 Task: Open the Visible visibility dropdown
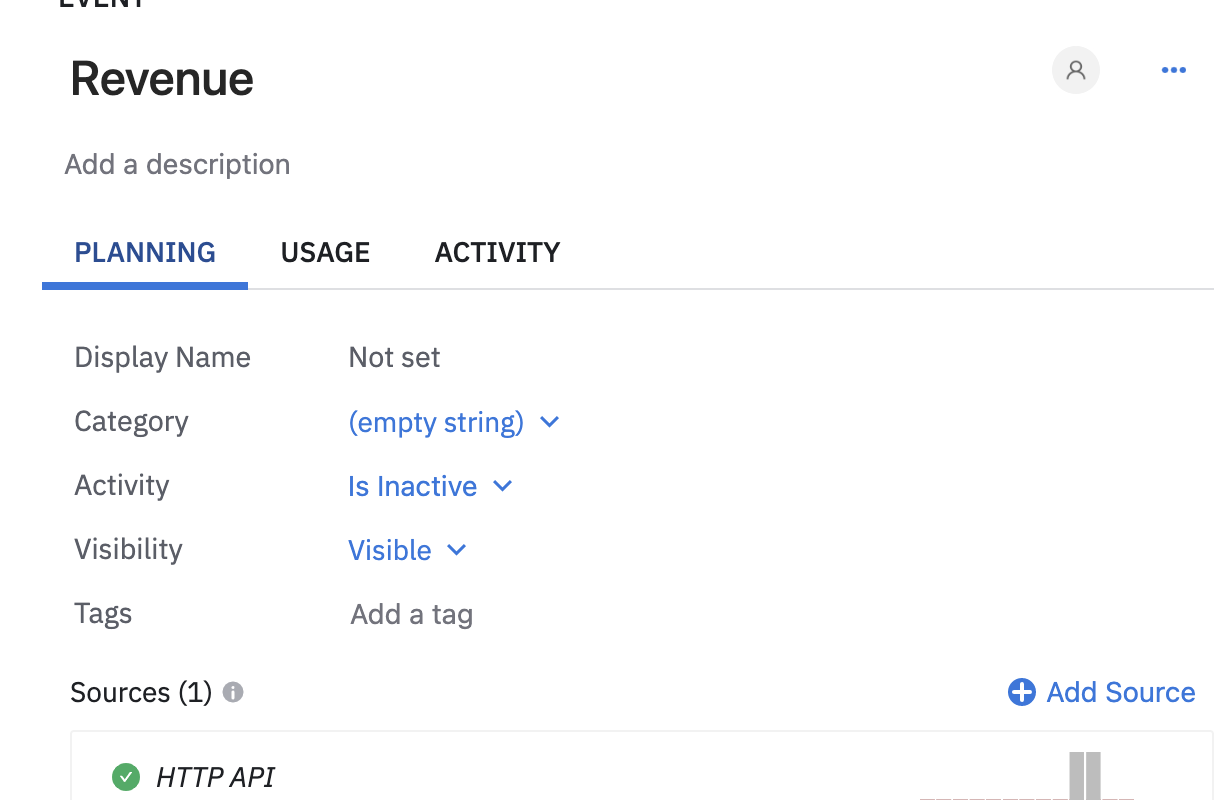[x=407, y=550]
